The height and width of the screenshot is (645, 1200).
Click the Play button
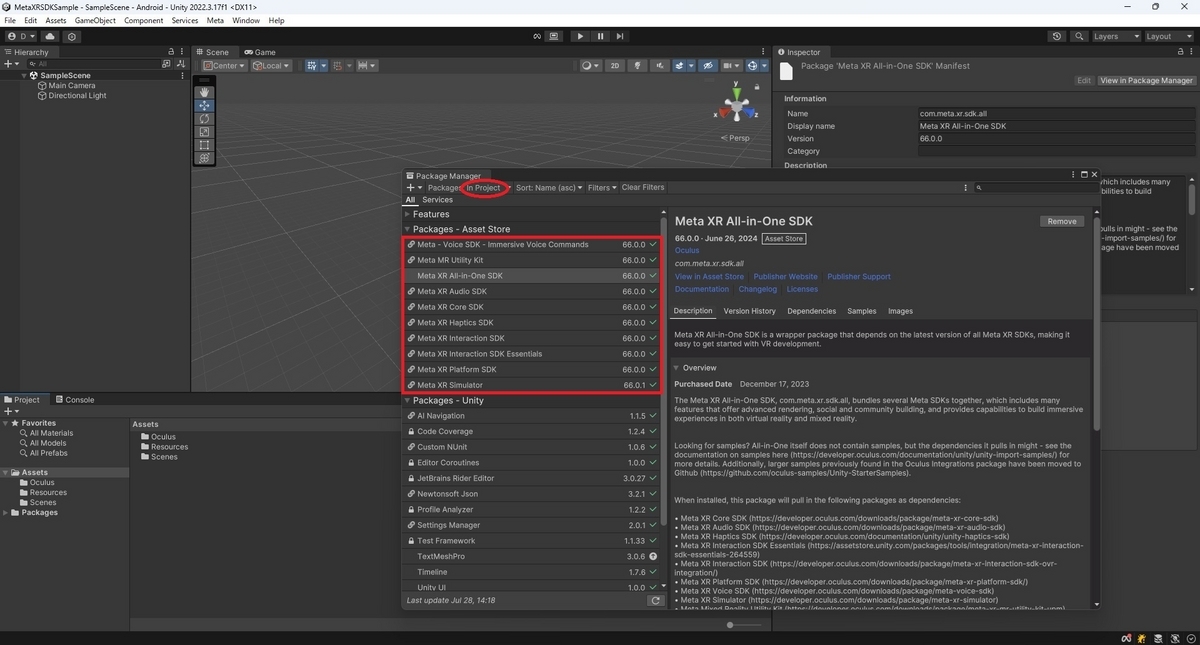coord(580,36)
